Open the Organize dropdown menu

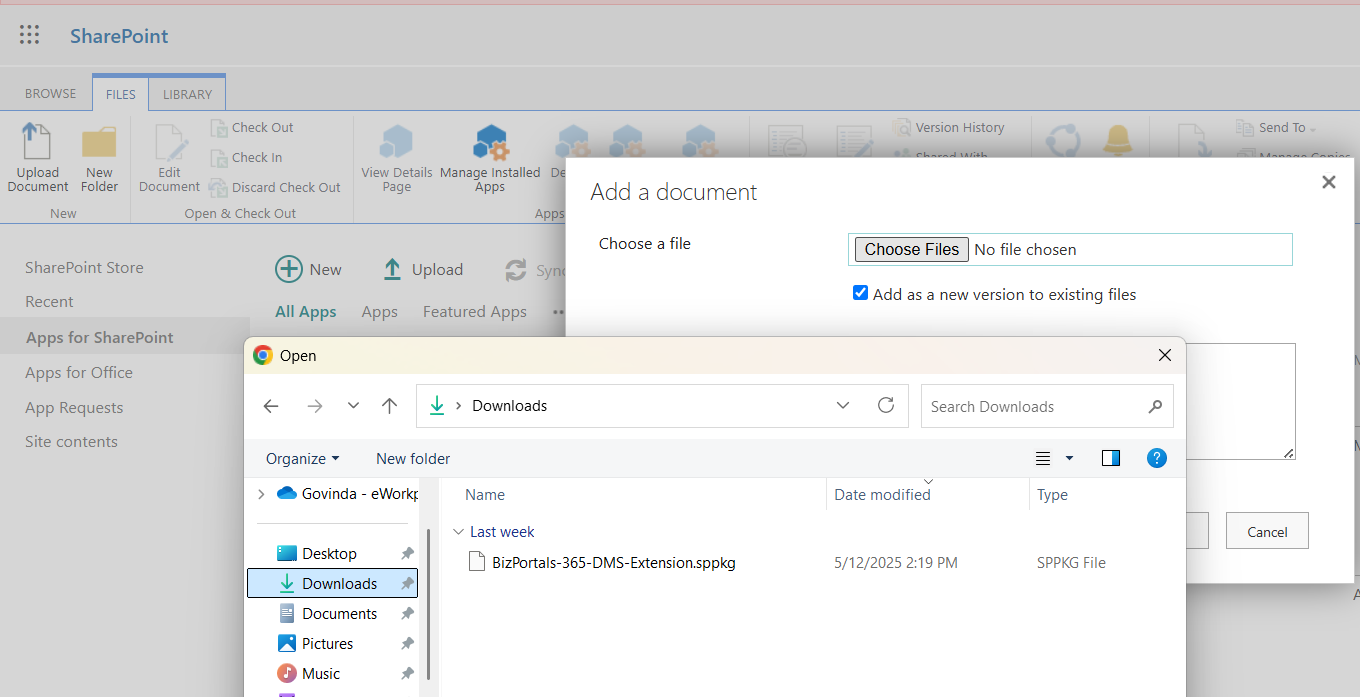(x=302, y=459)
